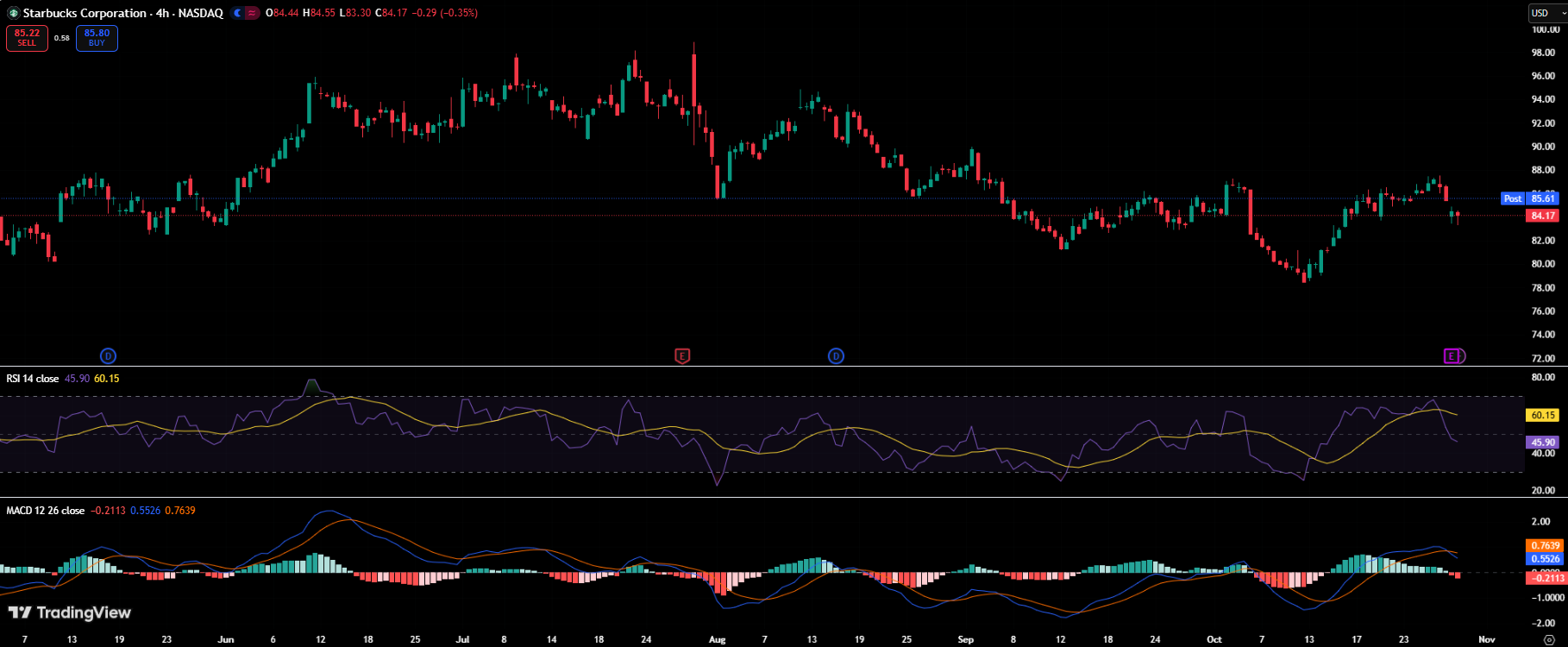
Task: Click the BUY 85.80 button
Action: coord(97,38)
